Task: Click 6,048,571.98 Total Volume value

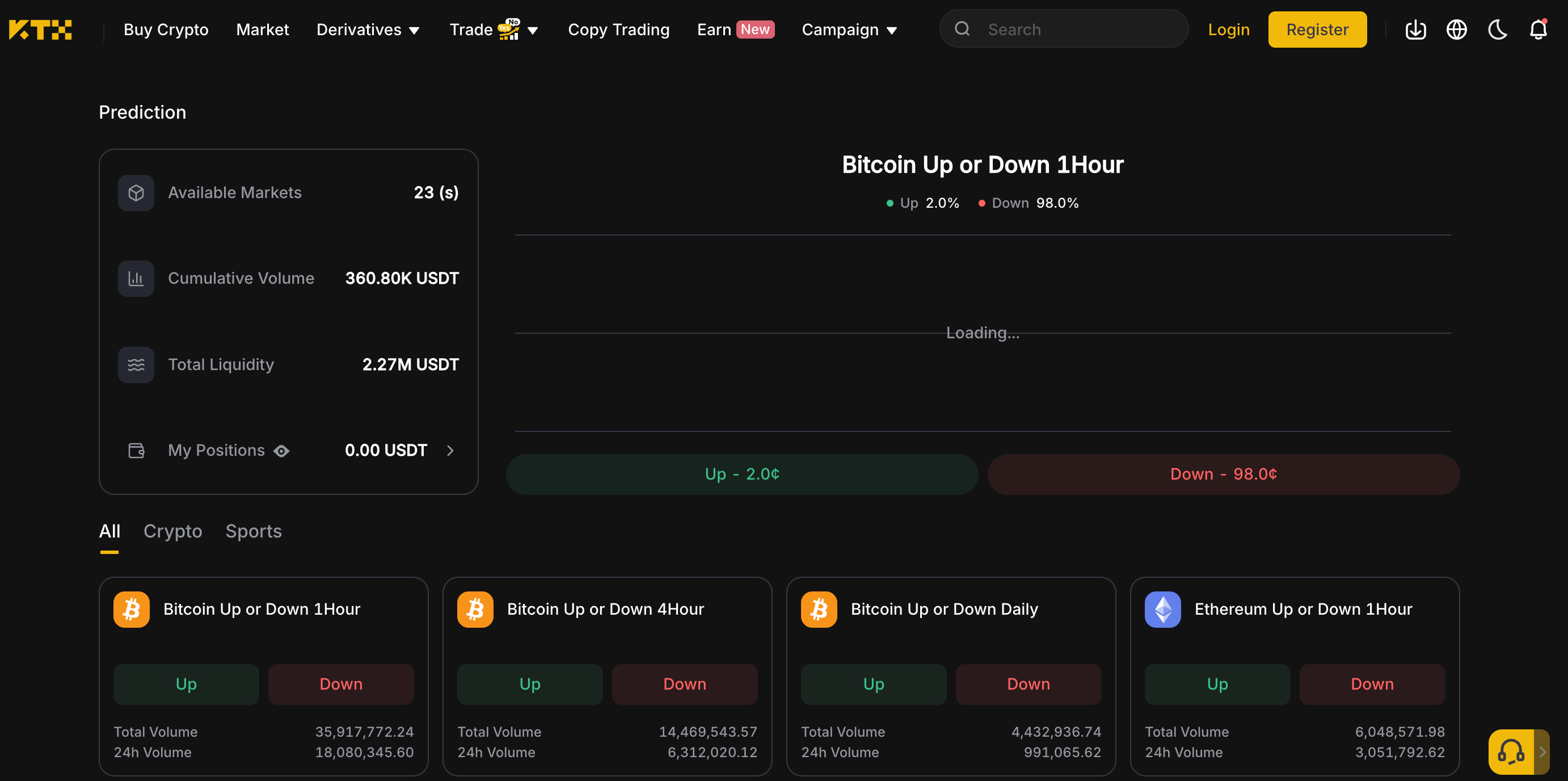Action: (x=1400, y=732)
